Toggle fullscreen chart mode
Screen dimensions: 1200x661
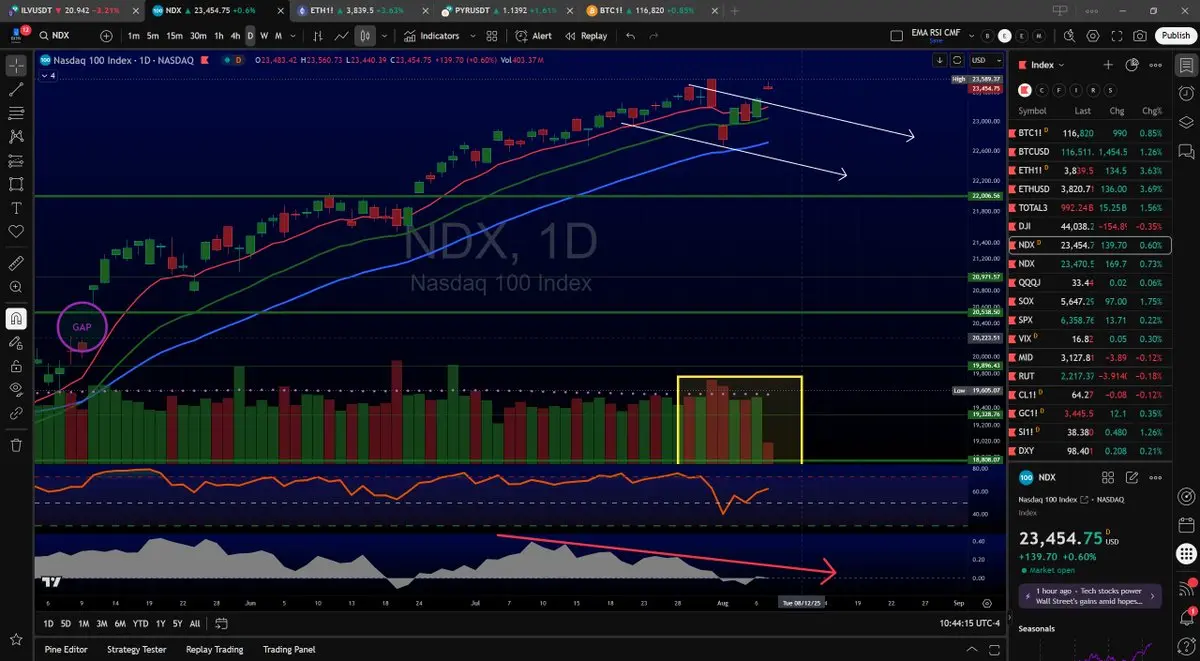coord(1116,36)
